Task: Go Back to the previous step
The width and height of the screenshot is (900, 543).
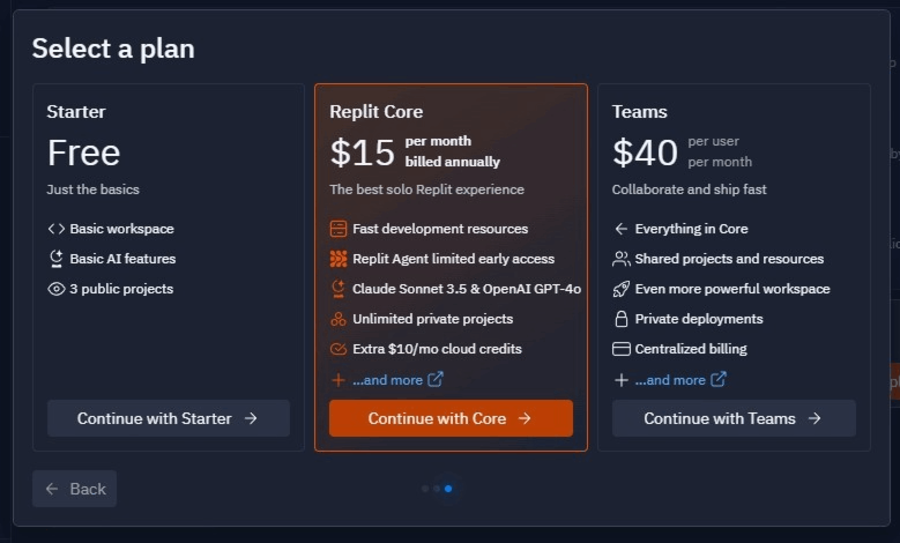Action: click(x=75, y=488)
